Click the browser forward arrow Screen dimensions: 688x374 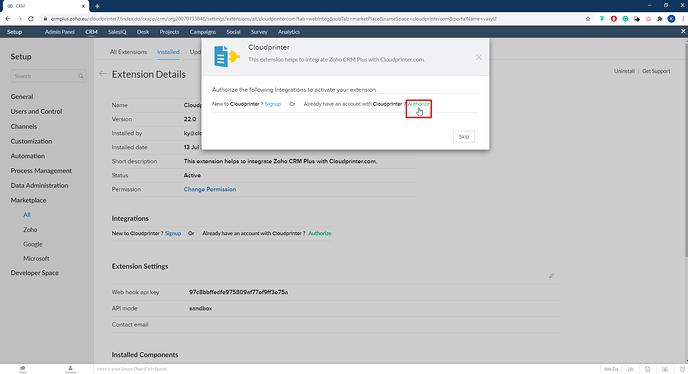pos(19,19)
